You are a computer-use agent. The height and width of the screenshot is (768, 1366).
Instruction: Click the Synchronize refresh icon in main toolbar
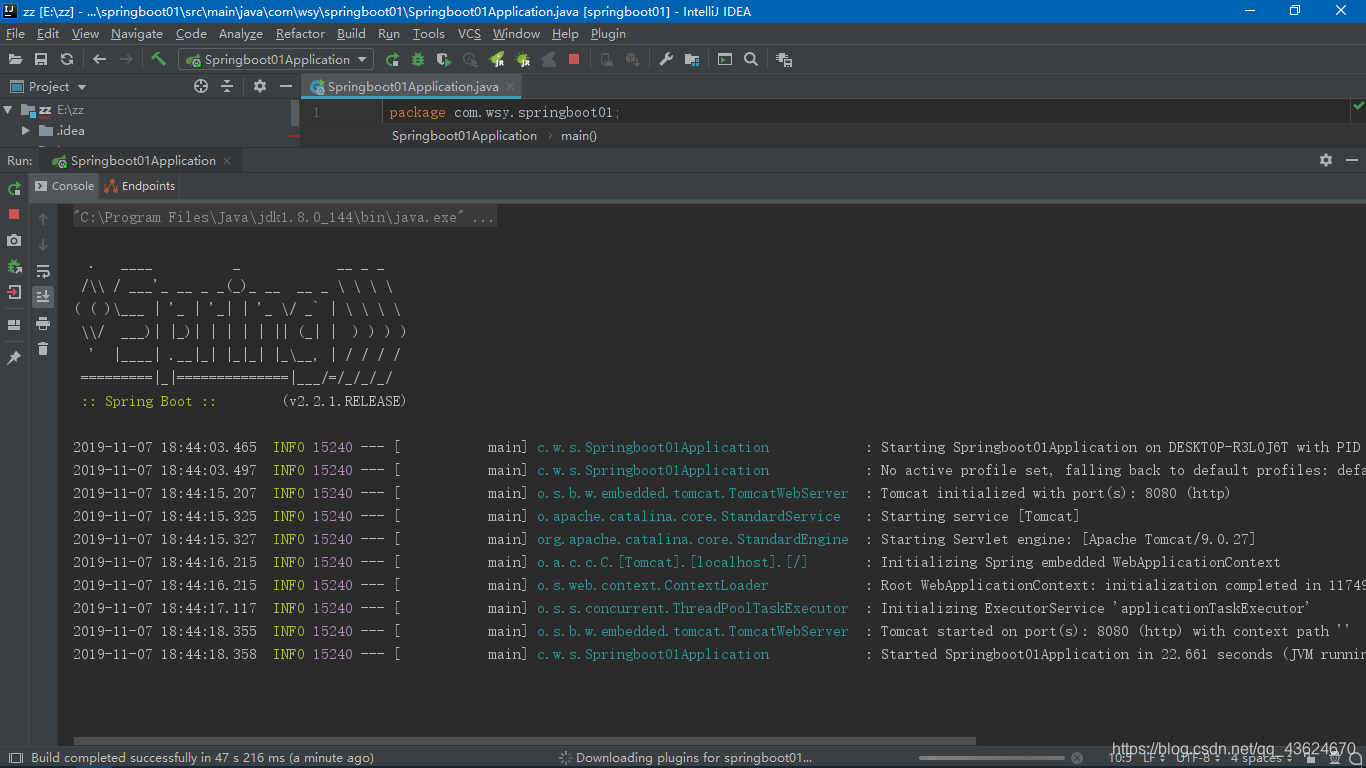[x=67, y=60]
